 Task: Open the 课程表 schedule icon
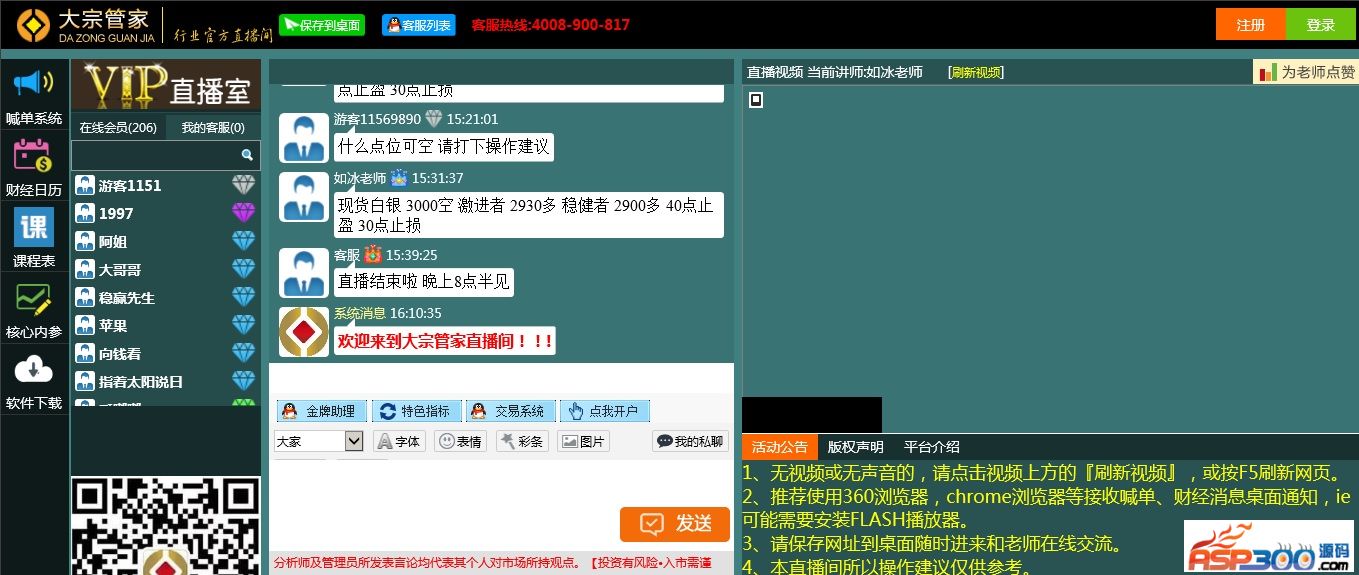tap(33, 228)
